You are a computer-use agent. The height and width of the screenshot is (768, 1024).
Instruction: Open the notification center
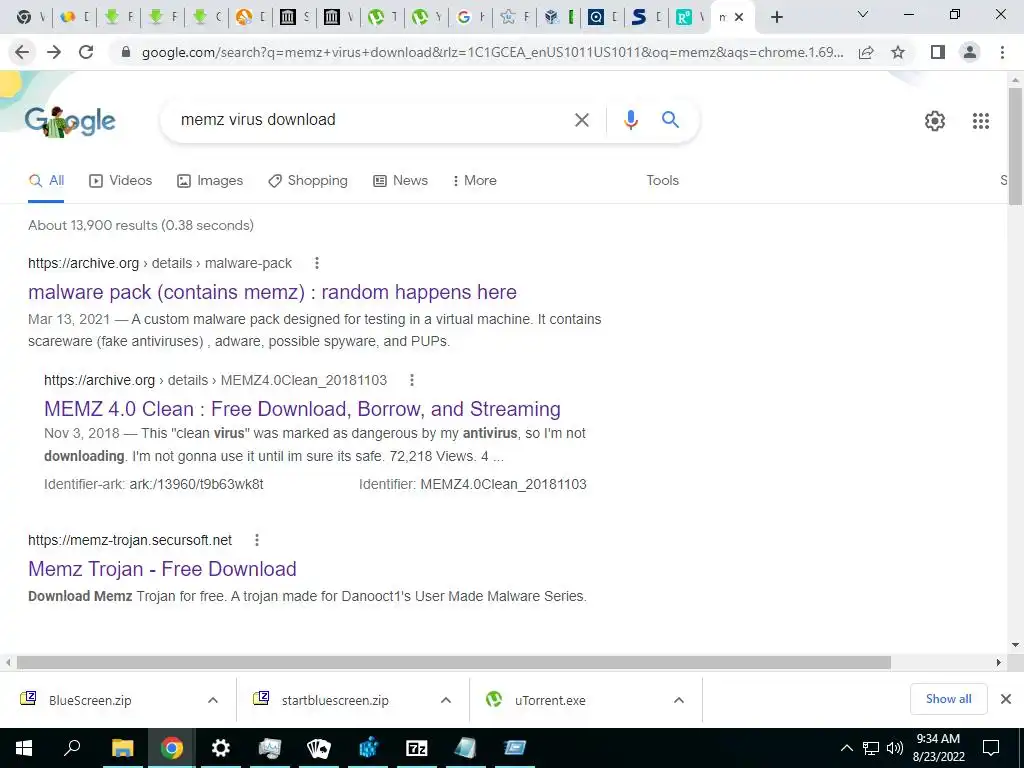[x=991, y=748]
